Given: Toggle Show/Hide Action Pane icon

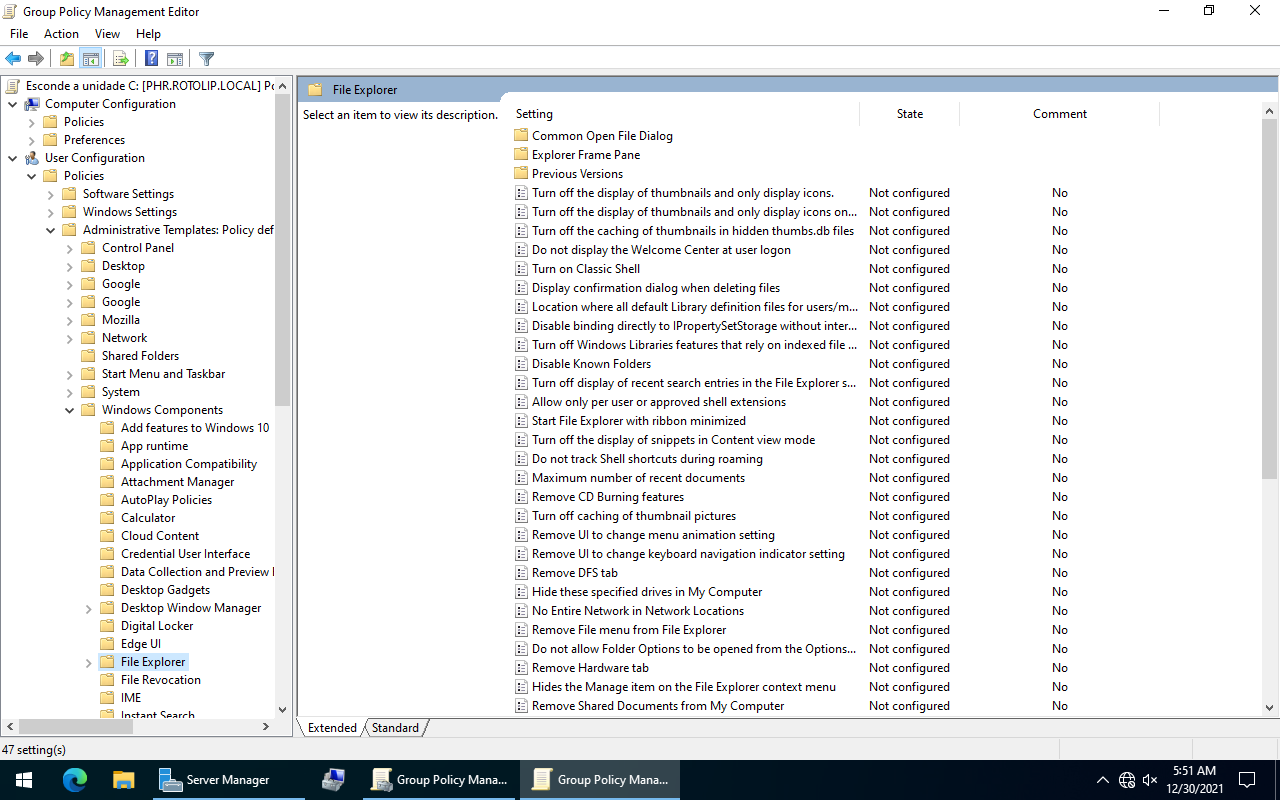Looking at the screenshot, I should 175,59.
